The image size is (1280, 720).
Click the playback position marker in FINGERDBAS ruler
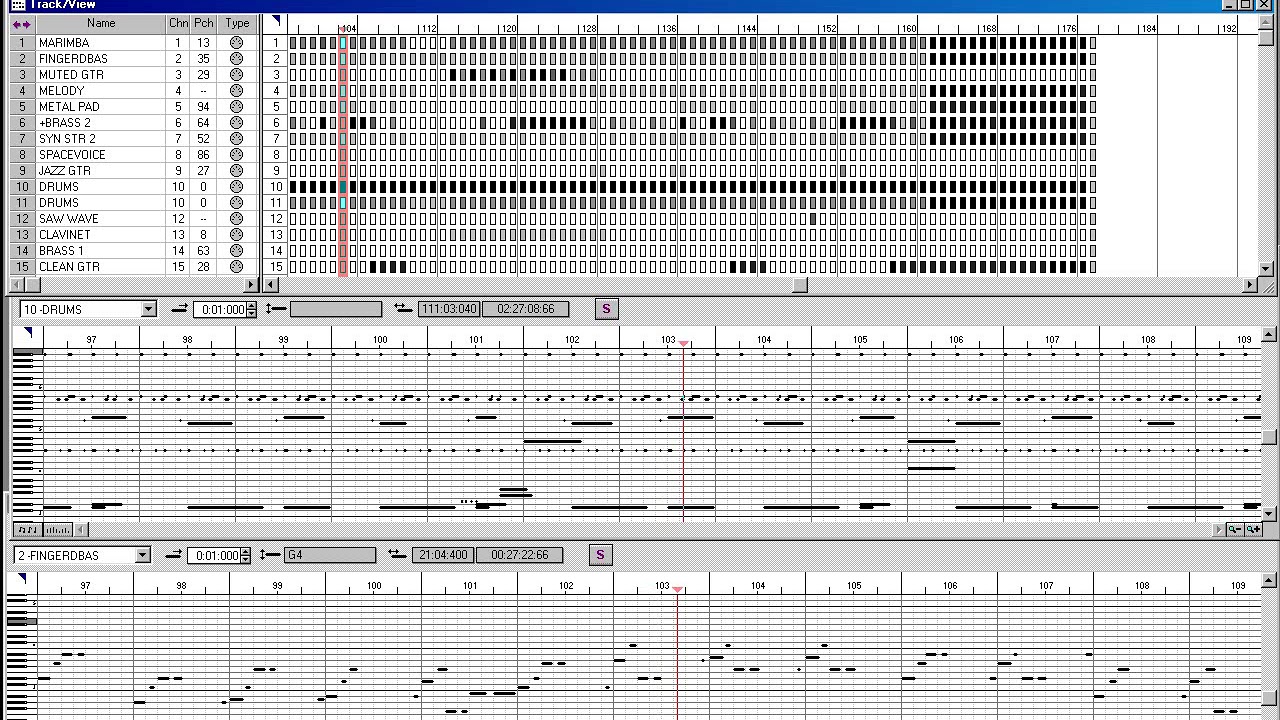point(678,590)
